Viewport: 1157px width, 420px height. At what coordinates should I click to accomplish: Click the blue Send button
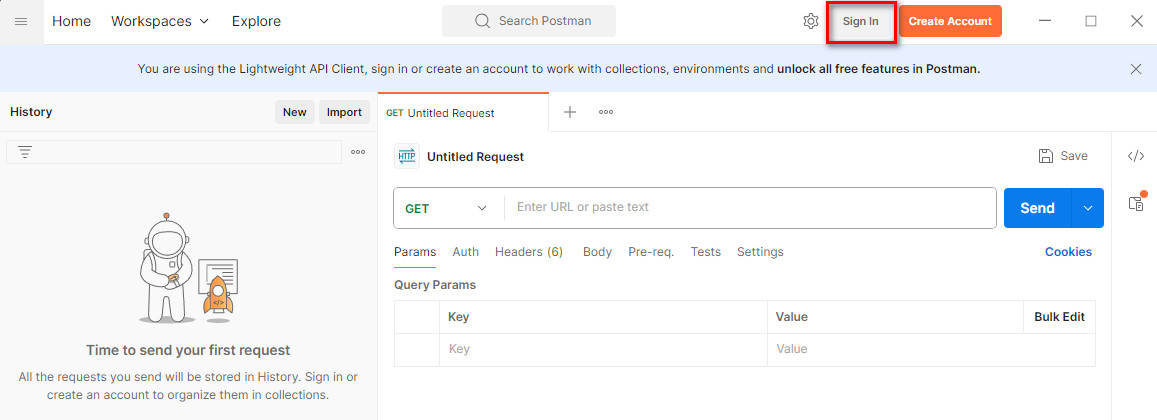[x=1037, y=208]
